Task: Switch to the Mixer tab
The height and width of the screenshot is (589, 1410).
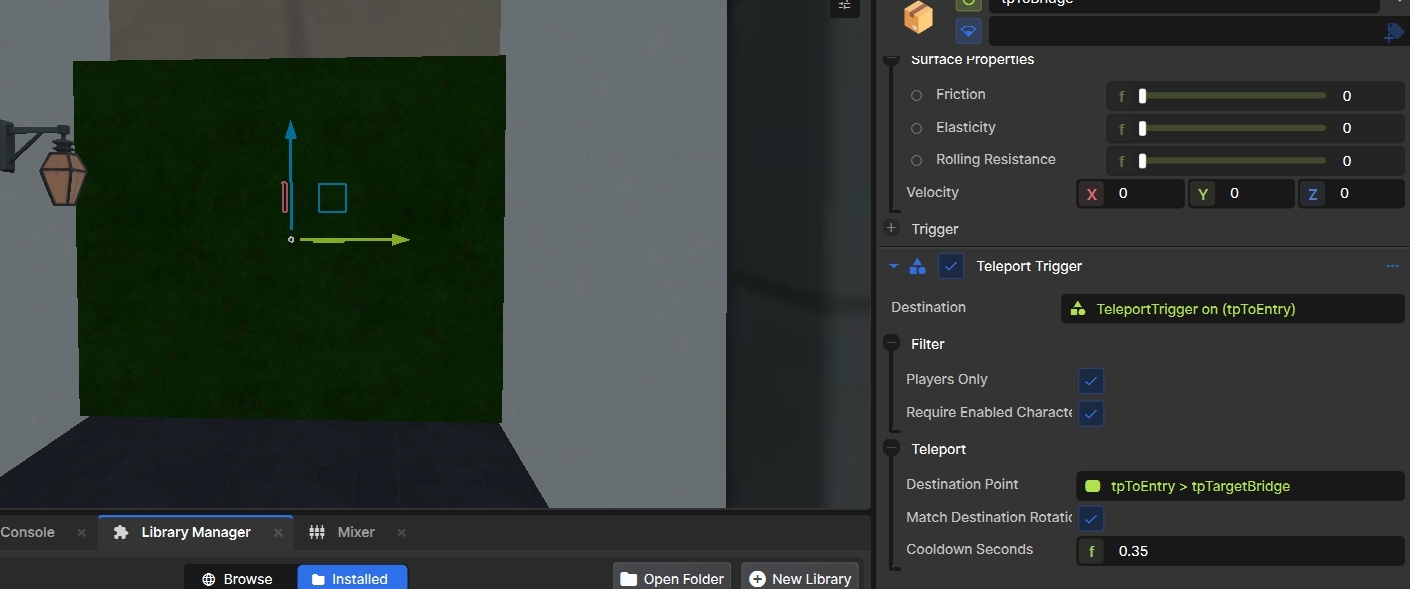Action: 355,532
